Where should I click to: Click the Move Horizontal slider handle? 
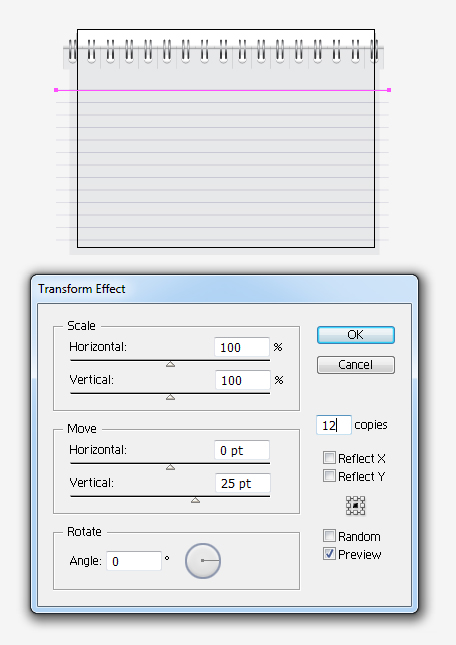(x=170, y=467)
